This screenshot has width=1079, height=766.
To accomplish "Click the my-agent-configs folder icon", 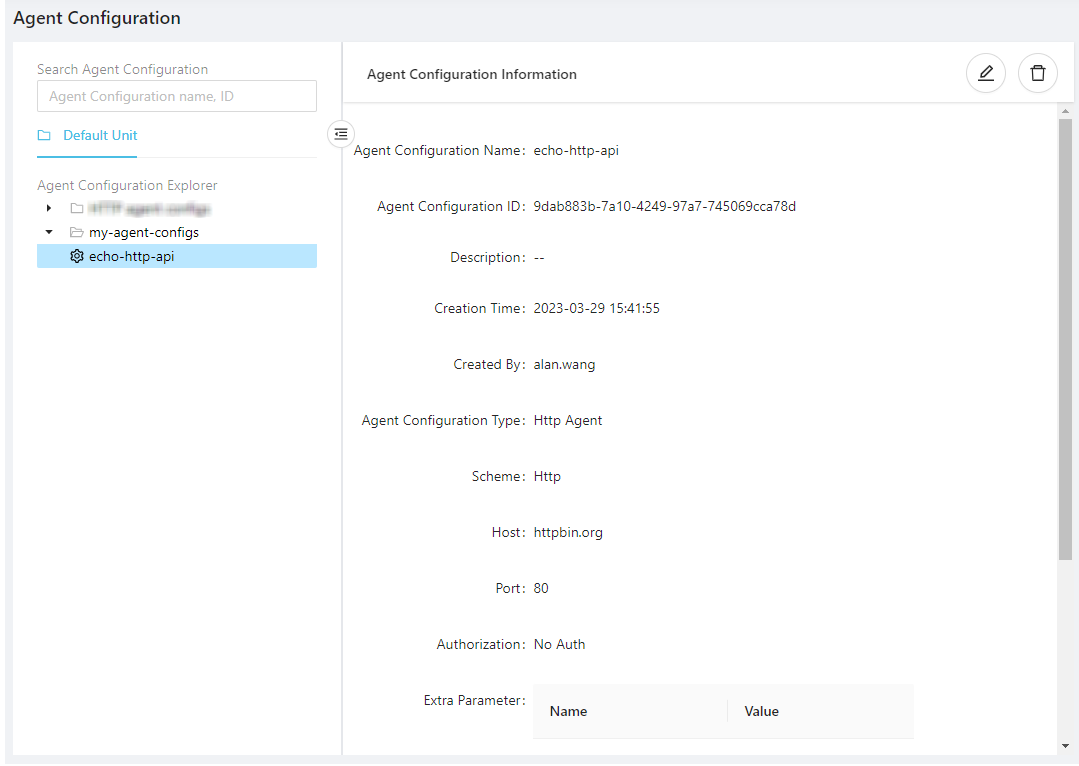I will coord(77,232).
